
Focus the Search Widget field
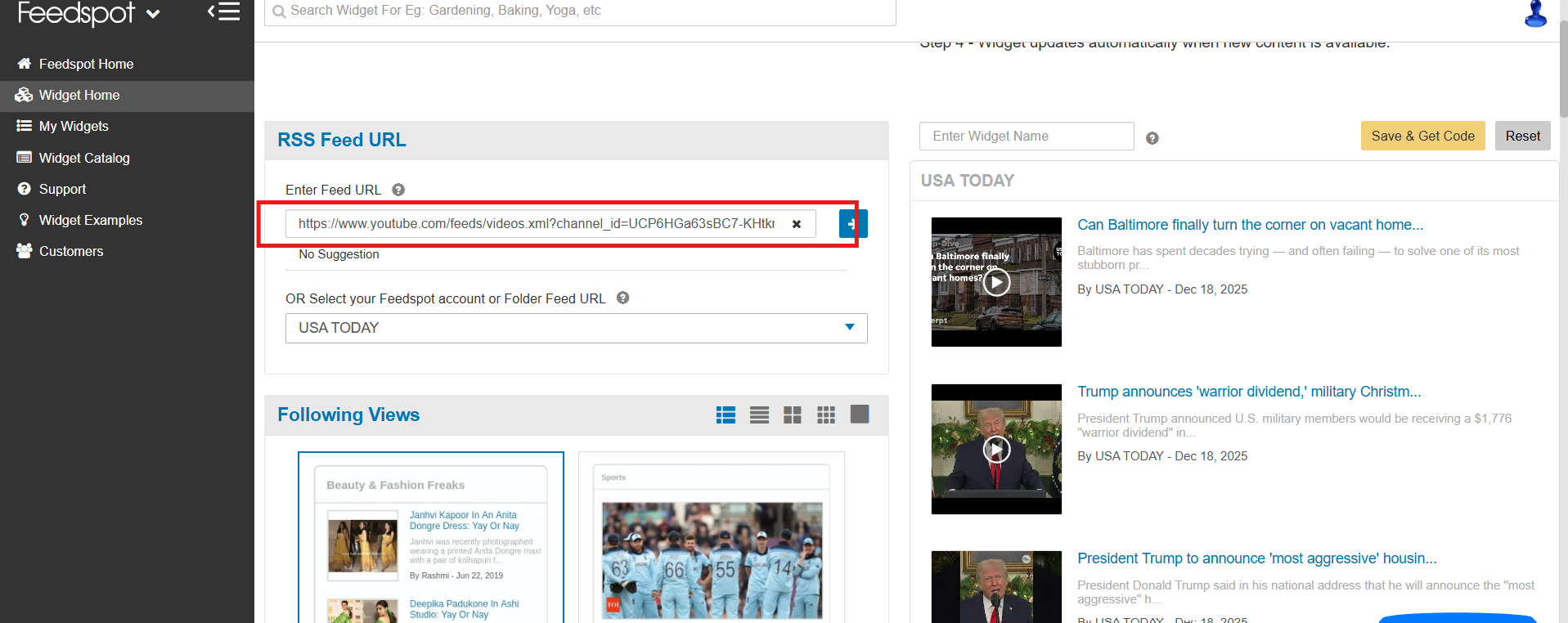(x=580, y=11)
